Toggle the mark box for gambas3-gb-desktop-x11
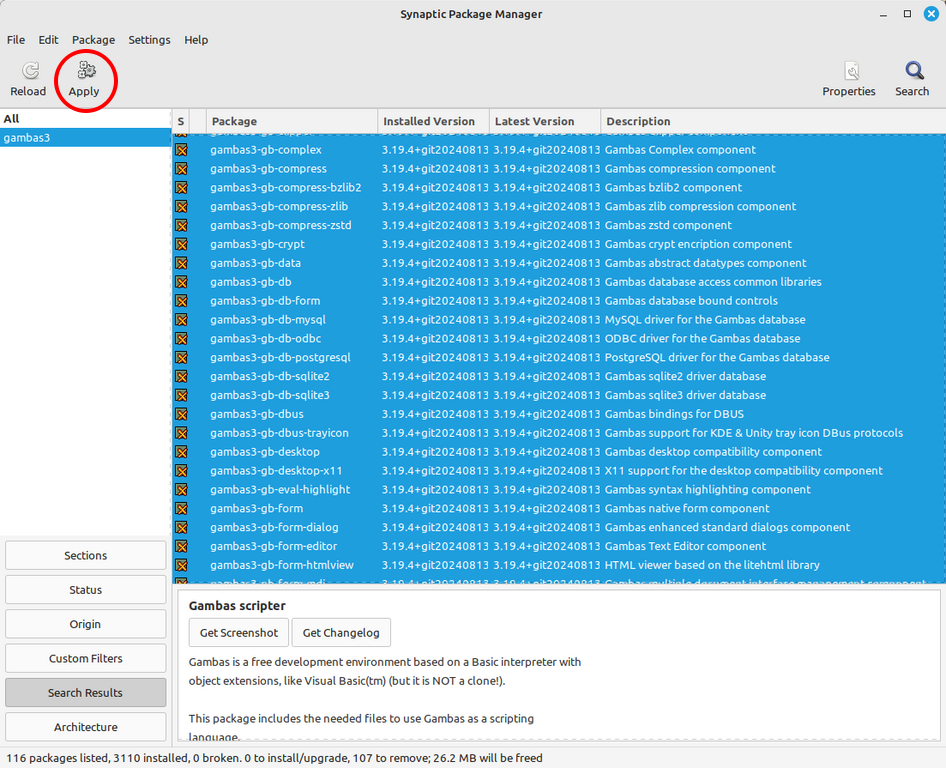946x768 pixels. (181, 471)
